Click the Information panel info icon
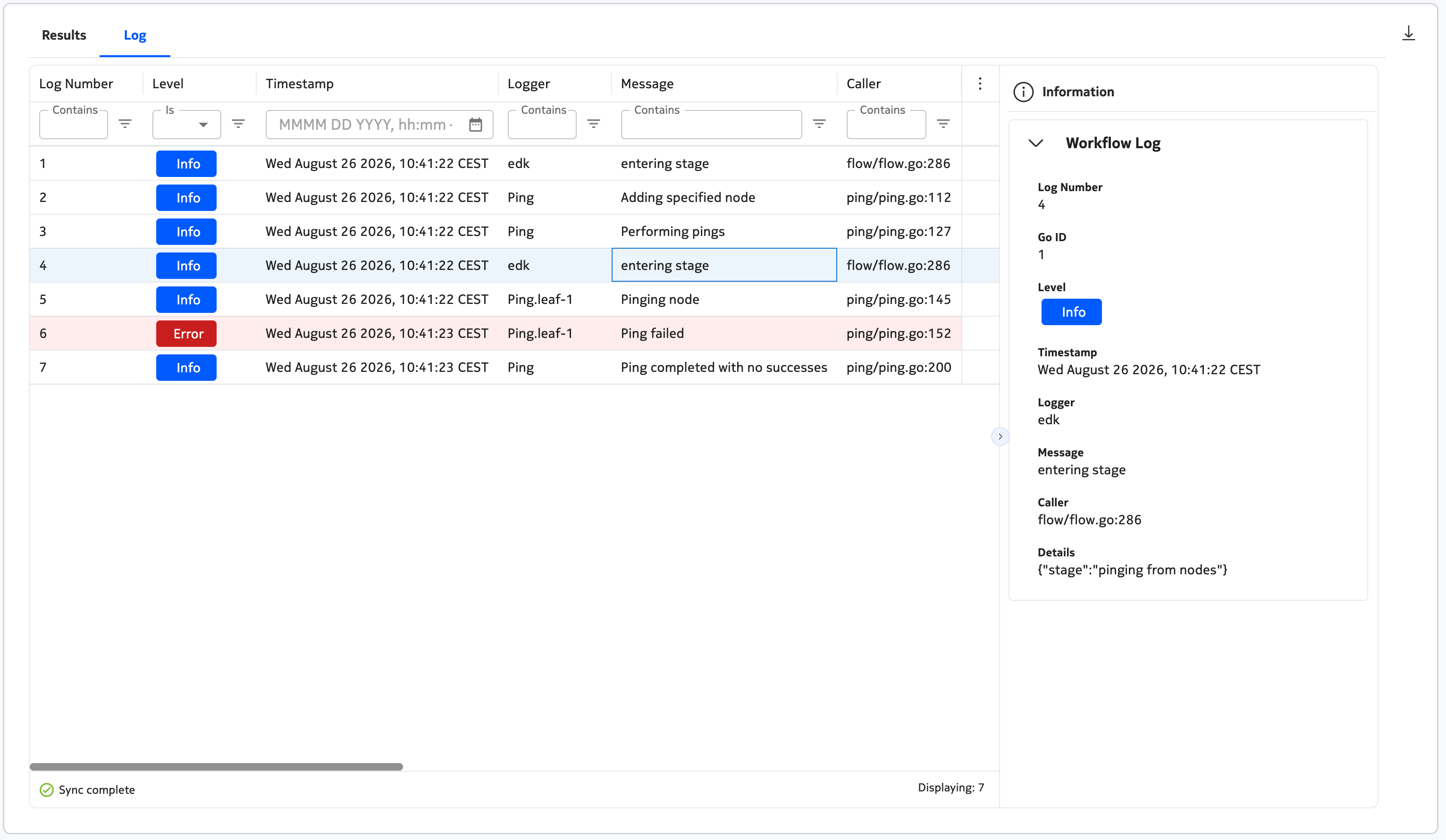 (x=1023, y=92)
